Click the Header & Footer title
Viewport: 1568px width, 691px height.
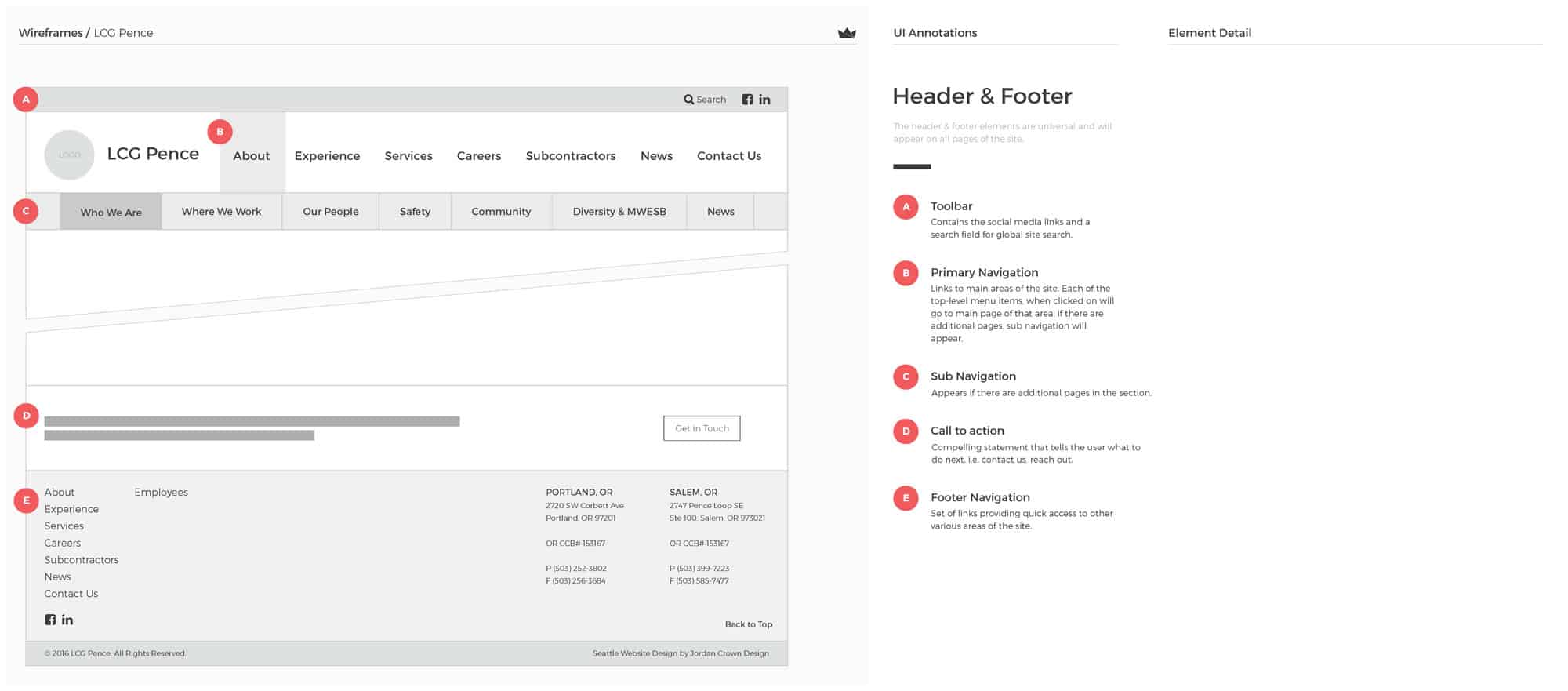[x=982, y=96]
